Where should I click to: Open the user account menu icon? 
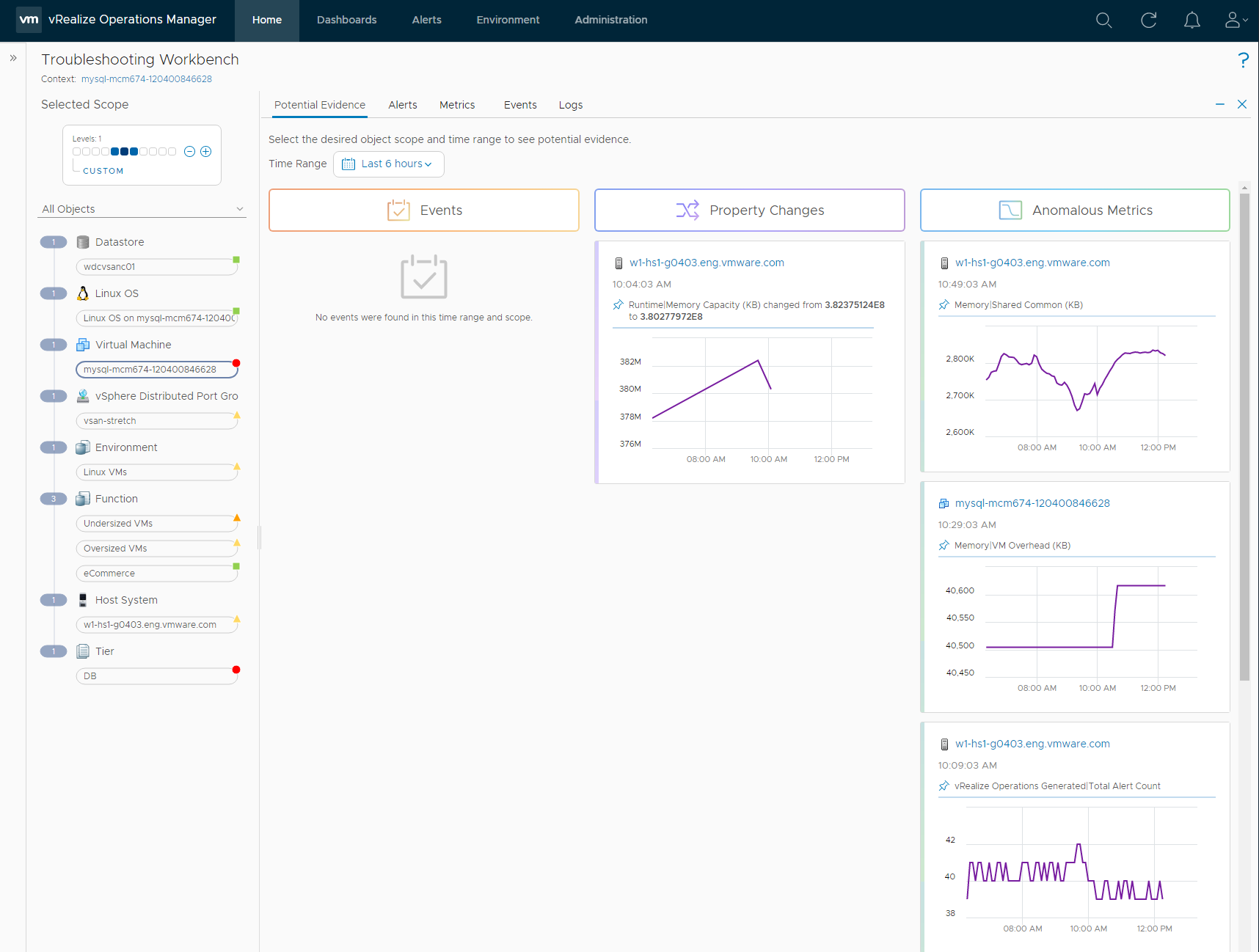[1236, 21]
